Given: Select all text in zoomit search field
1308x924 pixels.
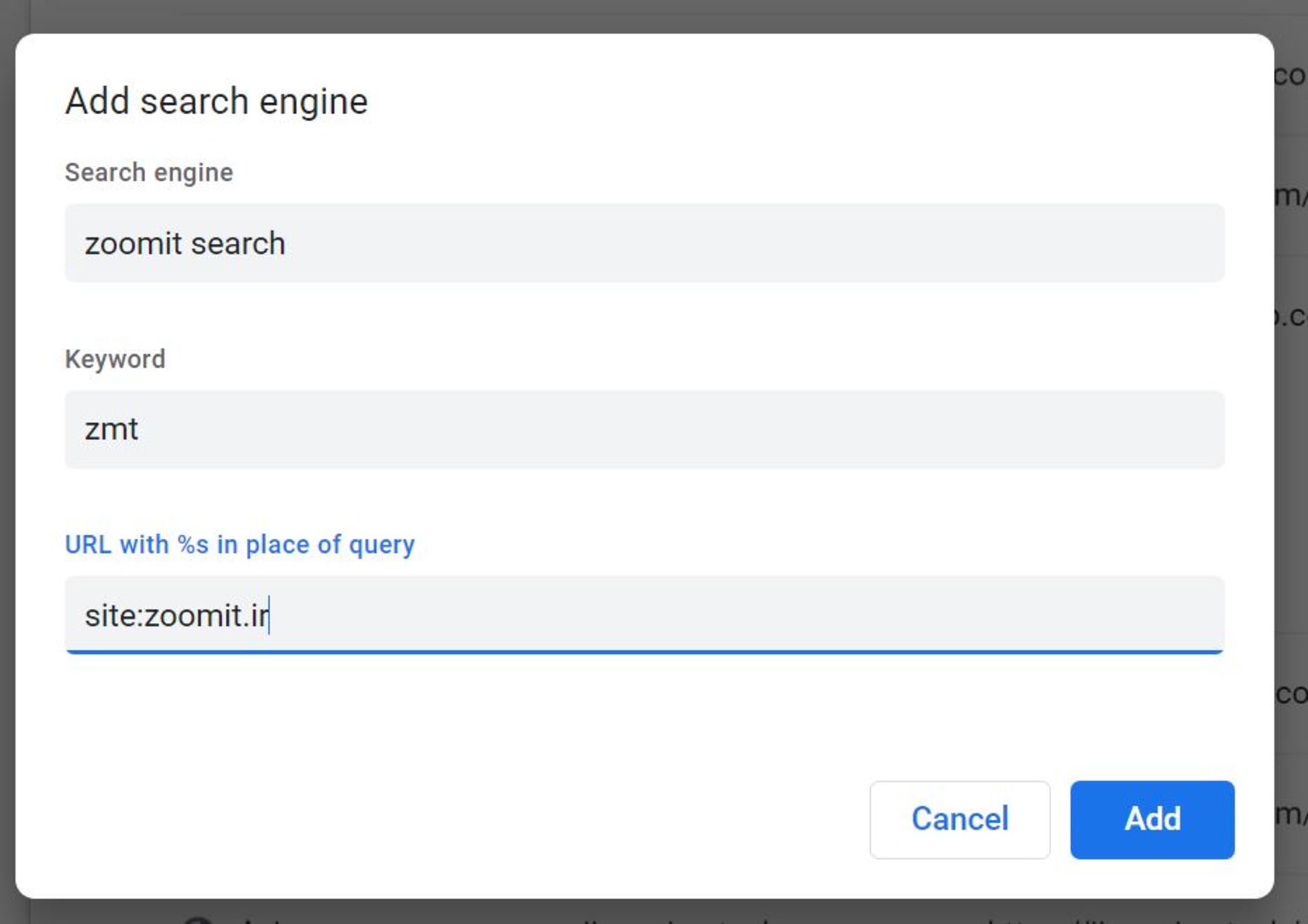Looking at the screenshot, I should [x=644, y=243].
